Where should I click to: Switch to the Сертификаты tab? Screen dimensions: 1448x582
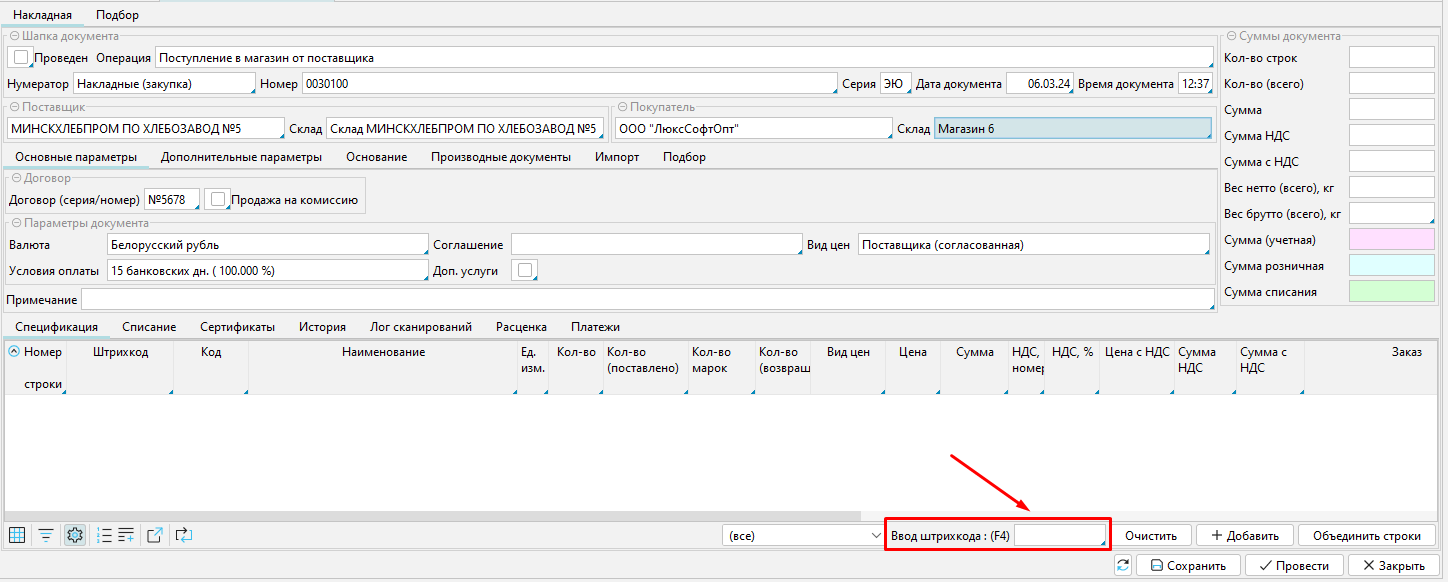[x=237, y=327]
